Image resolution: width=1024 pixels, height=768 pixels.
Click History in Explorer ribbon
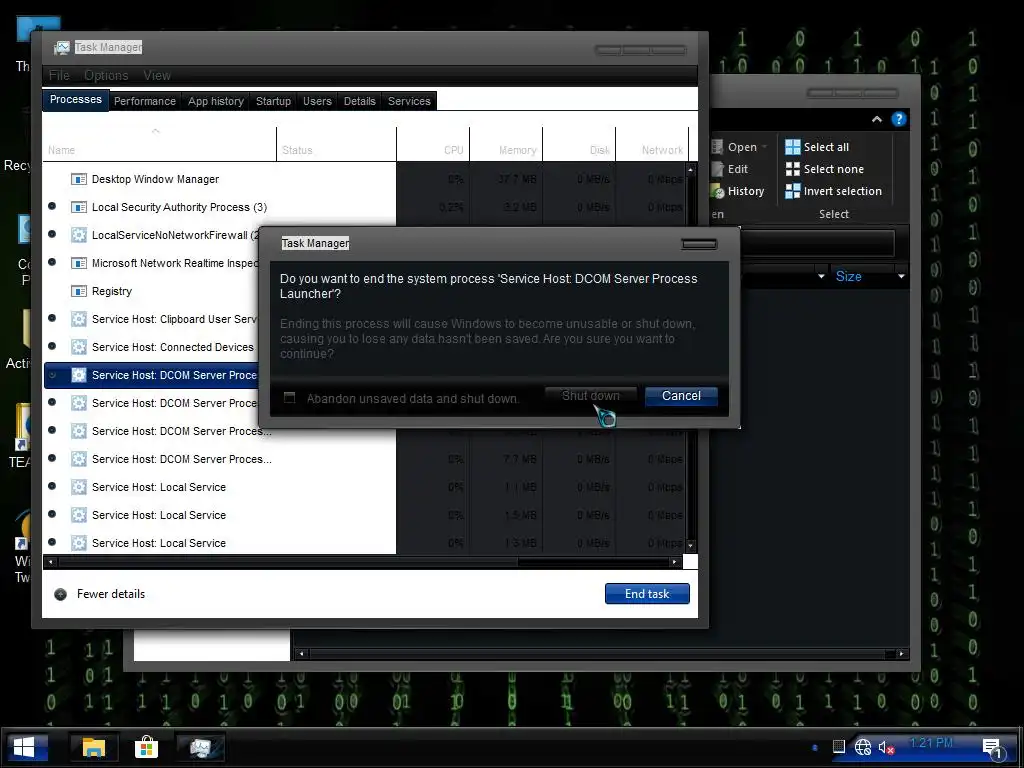tap(738, 191)
